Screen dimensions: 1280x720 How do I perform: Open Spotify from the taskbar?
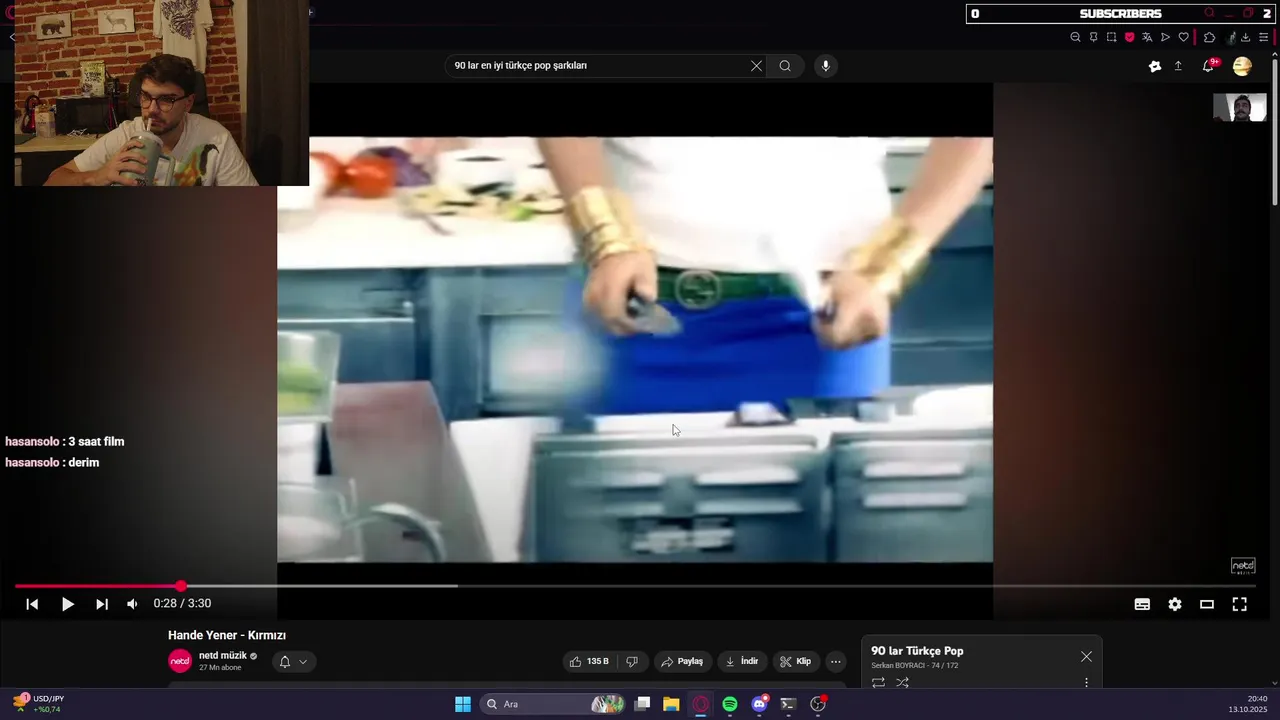pyautogui.click(x=730, y=704)
